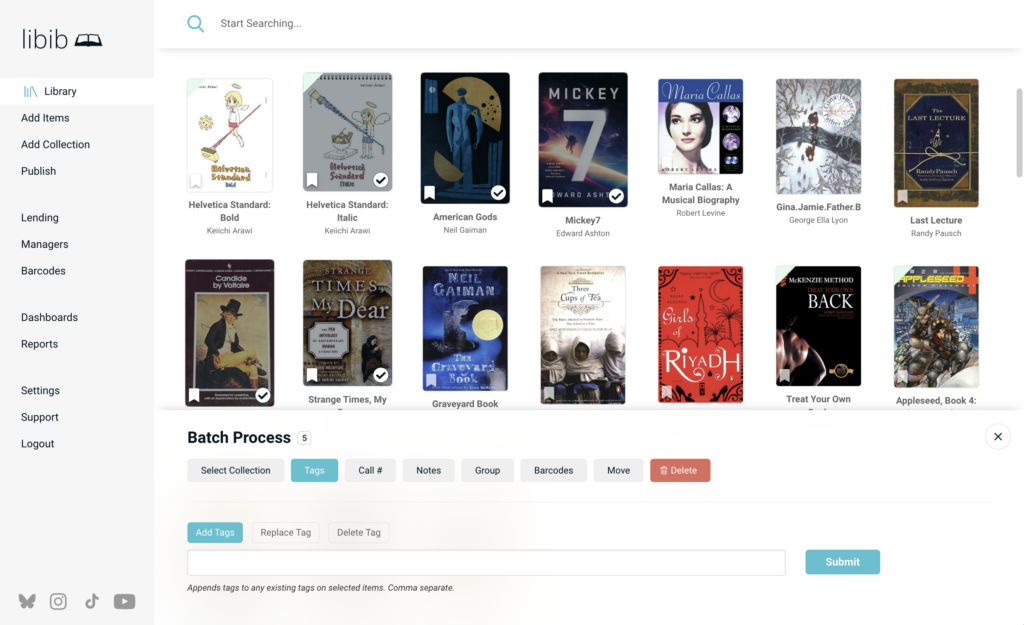The width and height of the screenshot is (1024, 625).
Task: Submit the batch tags
Action: pyautogui.click(x=842, y=562)
